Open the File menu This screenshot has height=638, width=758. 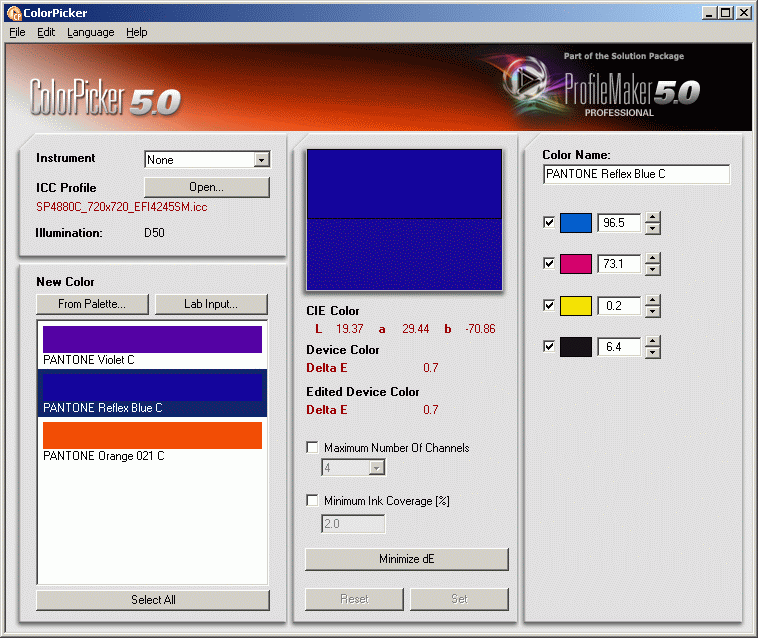coord(17,32)
